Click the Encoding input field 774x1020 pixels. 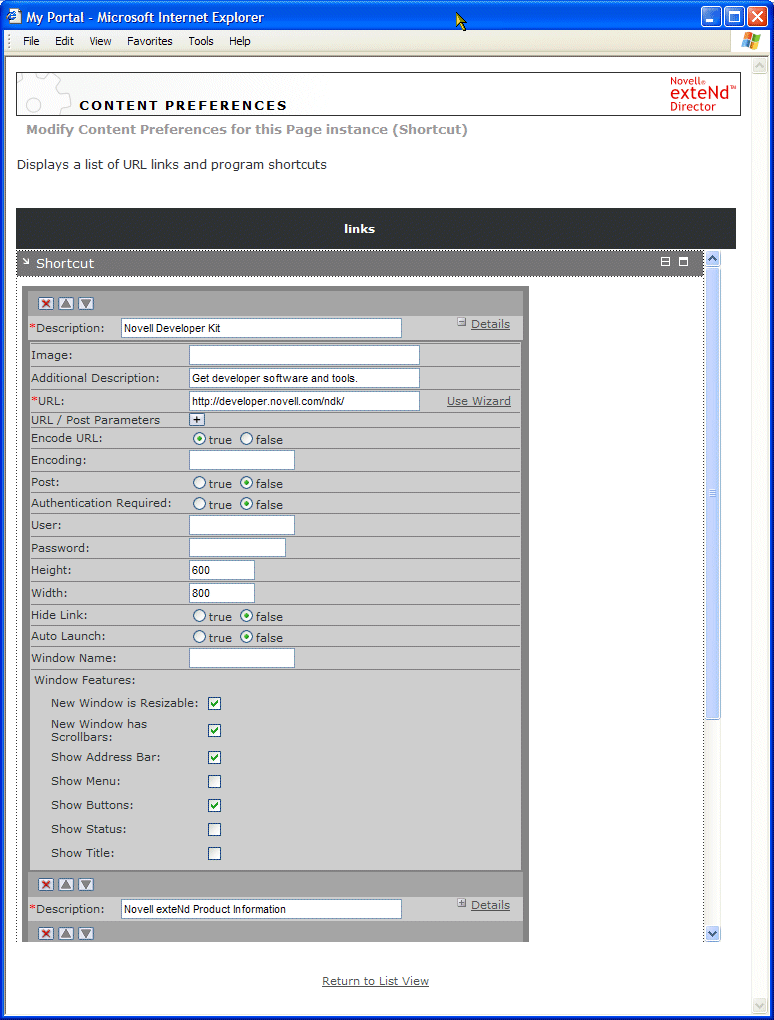[x=242, y=461]
